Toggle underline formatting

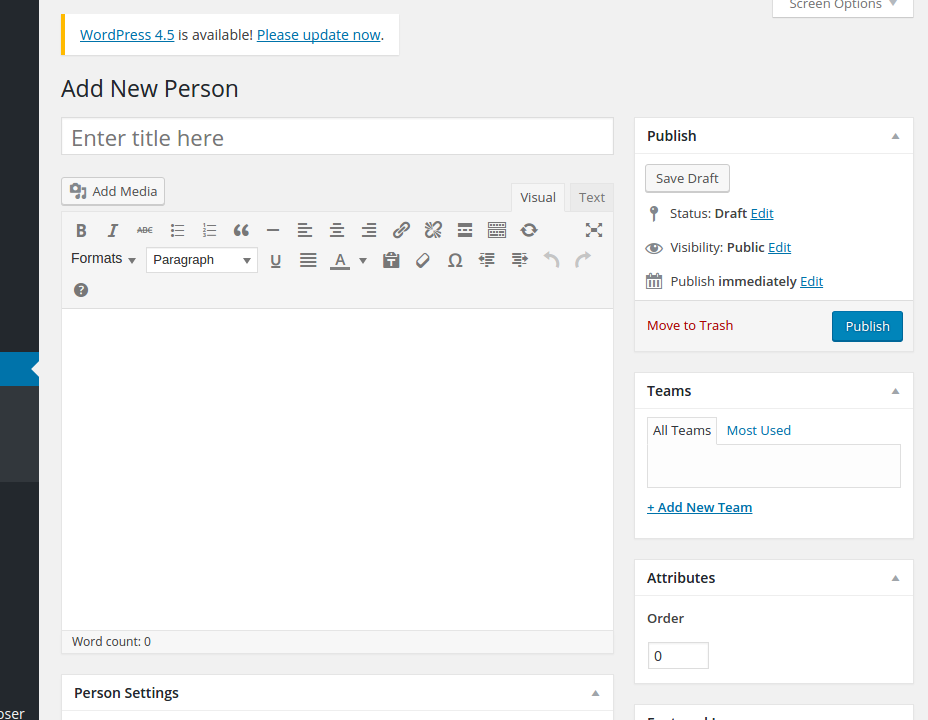pyautogui.click(x=276, y=260)
